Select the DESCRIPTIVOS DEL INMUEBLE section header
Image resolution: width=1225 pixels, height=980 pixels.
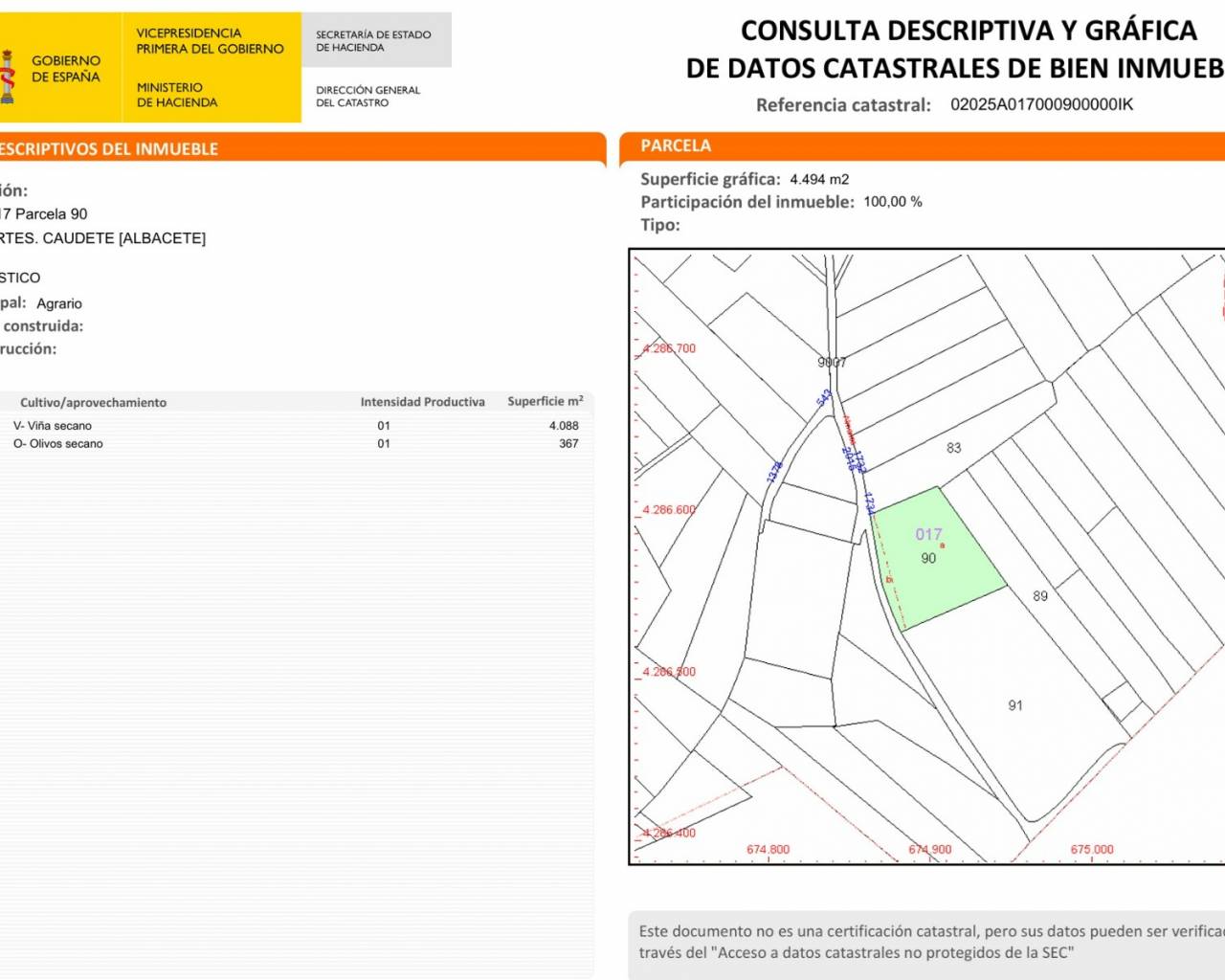(x=109, y=148)
